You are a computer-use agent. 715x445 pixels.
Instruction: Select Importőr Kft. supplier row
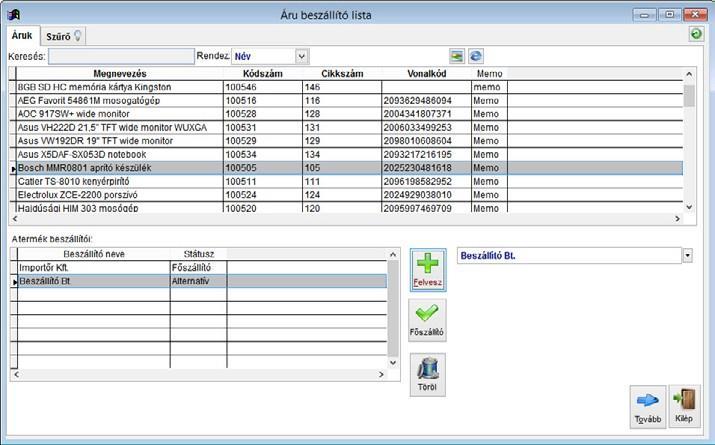pos(202,268)
